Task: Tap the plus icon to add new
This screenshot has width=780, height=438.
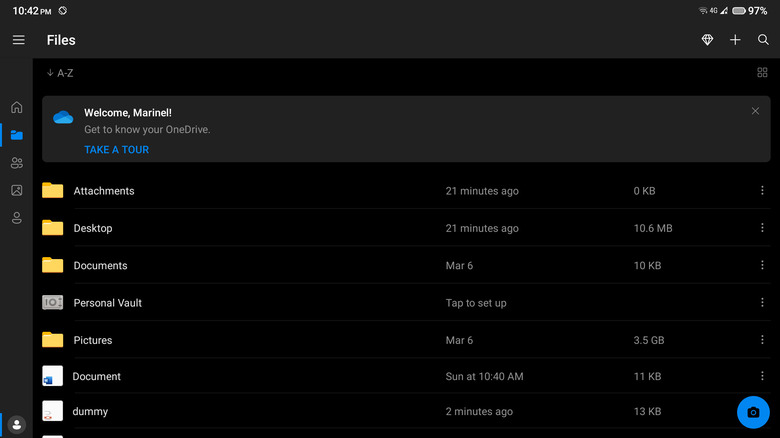Action: (735, 40)
